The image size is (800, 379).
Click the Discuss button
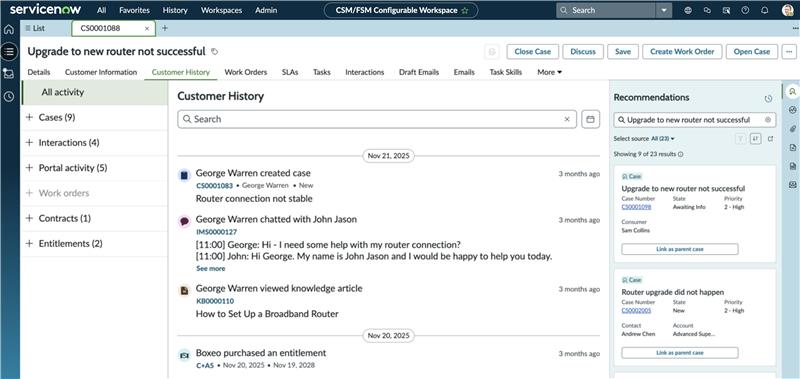(x=583, y=52)
